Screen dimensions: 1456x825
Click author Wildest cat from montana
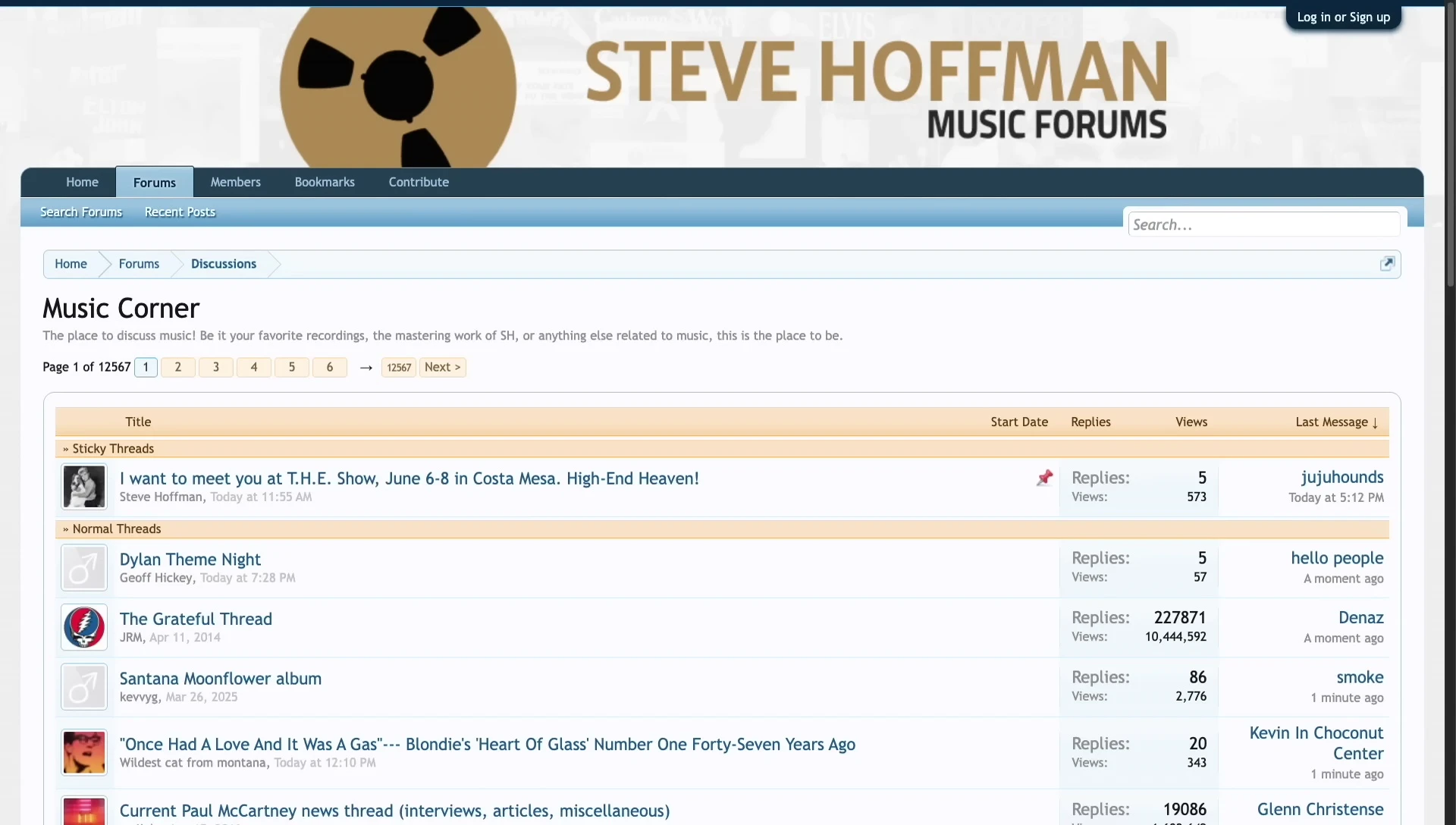coord(193,763)
